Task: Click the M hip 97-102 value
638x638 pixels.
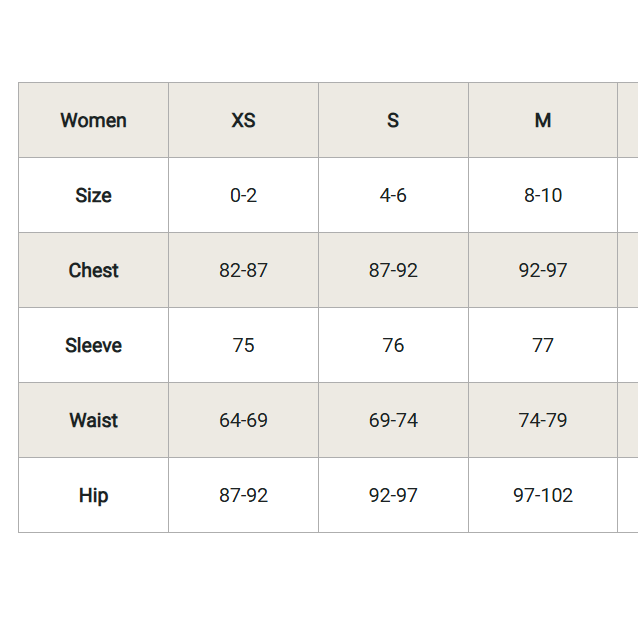Action: (x=543, y=495)
